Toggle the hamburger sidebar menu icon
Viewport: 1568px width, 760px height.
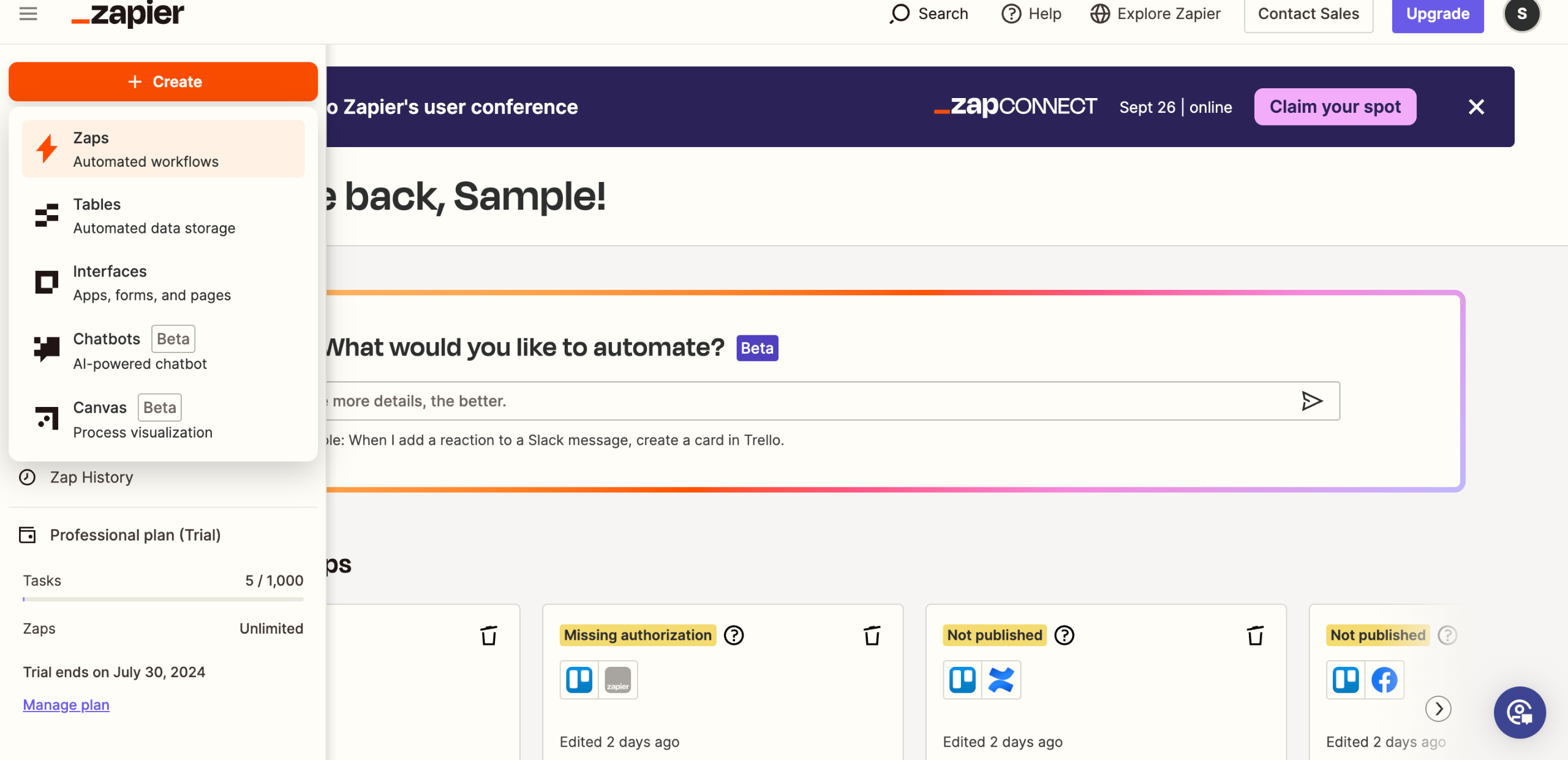point(28,13)
